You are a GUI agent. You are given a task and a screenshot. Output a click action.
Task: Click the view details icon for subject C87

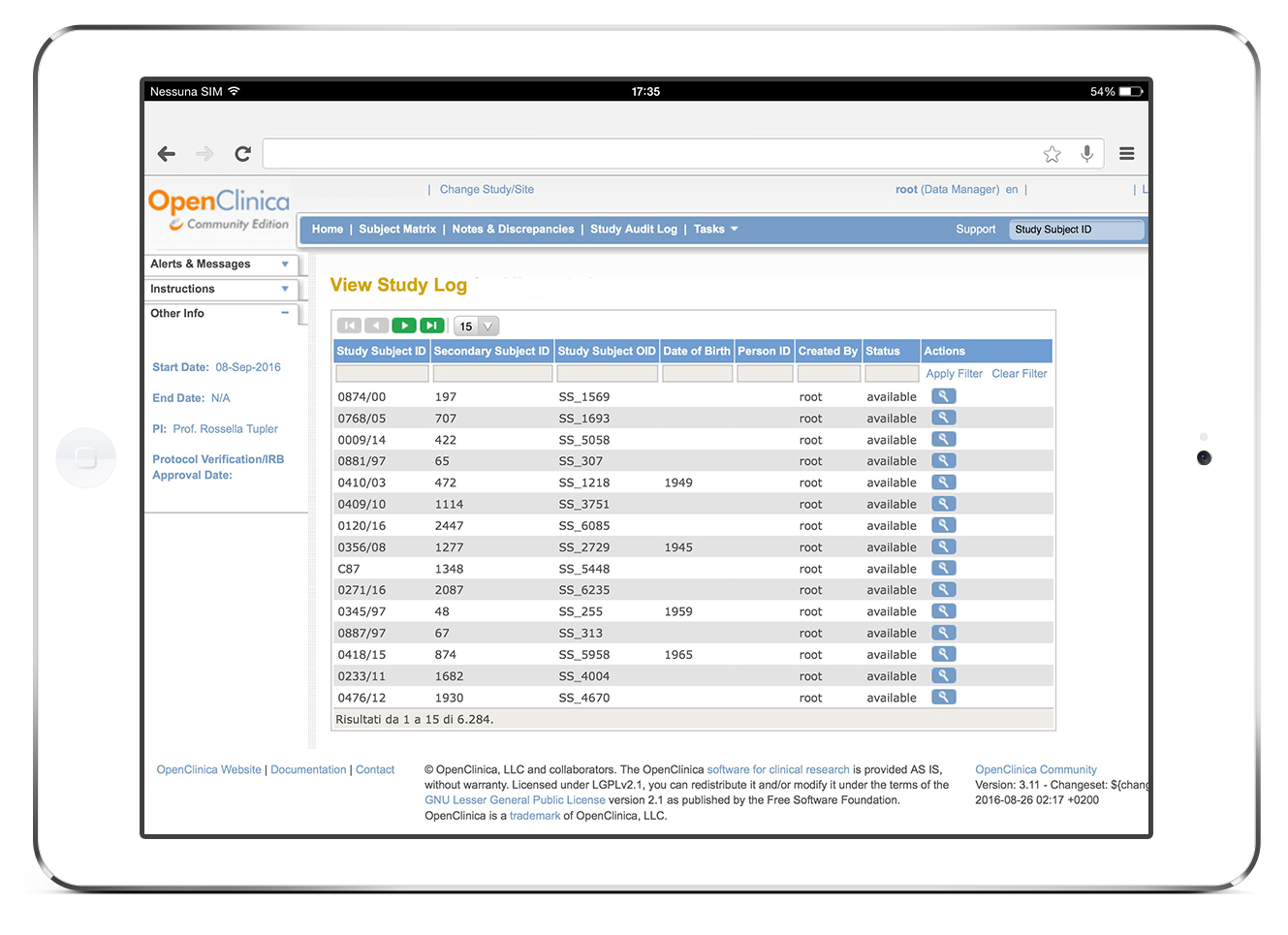click(943, 568)
